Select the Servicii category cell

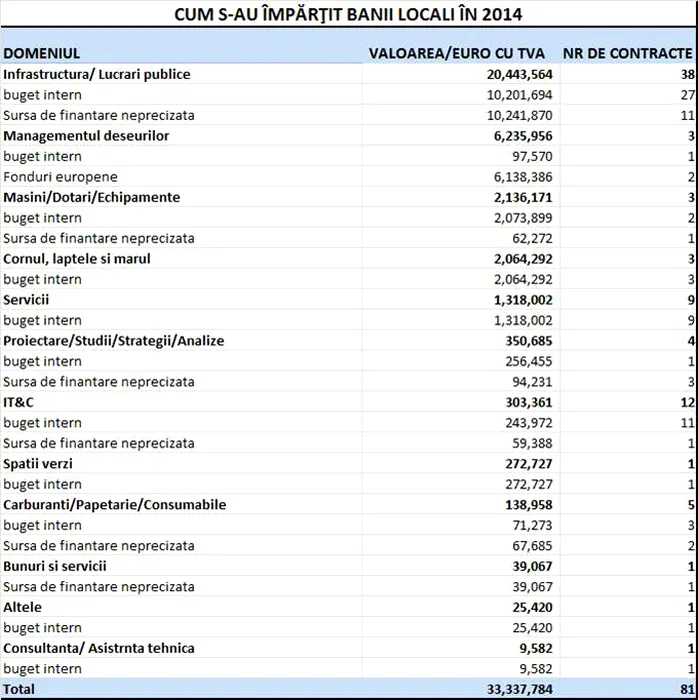click(x=26, y=300)
